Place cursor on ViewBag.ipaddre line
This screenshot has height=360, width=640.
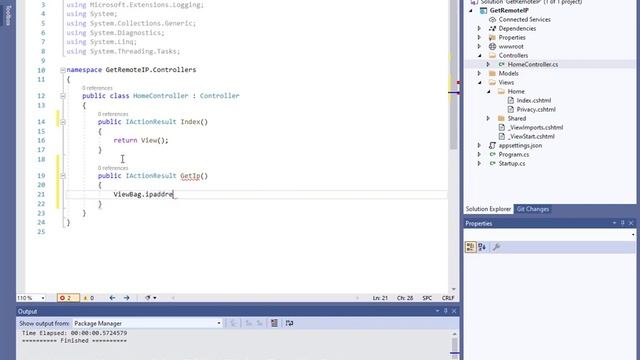coord(256,194)
